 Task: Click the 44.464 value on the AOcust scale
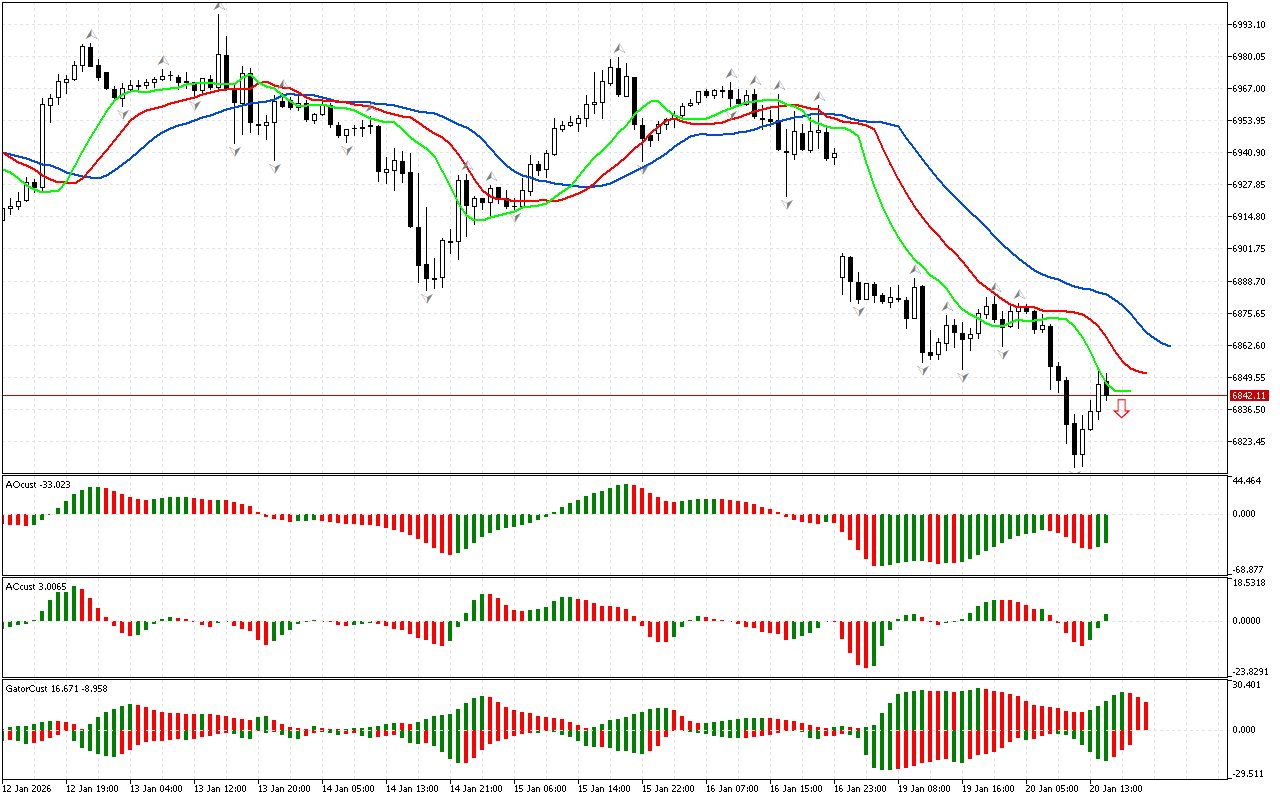1249,481
